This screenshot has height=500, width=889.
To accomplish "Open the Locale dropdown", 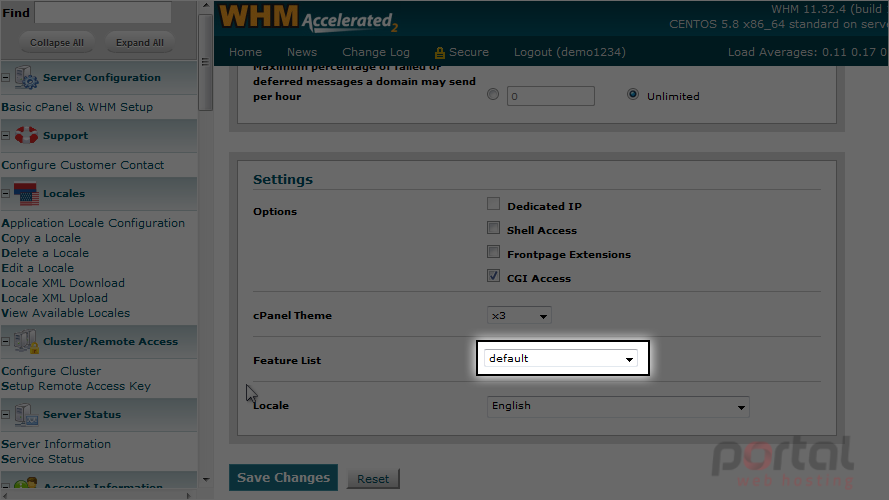I will tap(618, 406).
